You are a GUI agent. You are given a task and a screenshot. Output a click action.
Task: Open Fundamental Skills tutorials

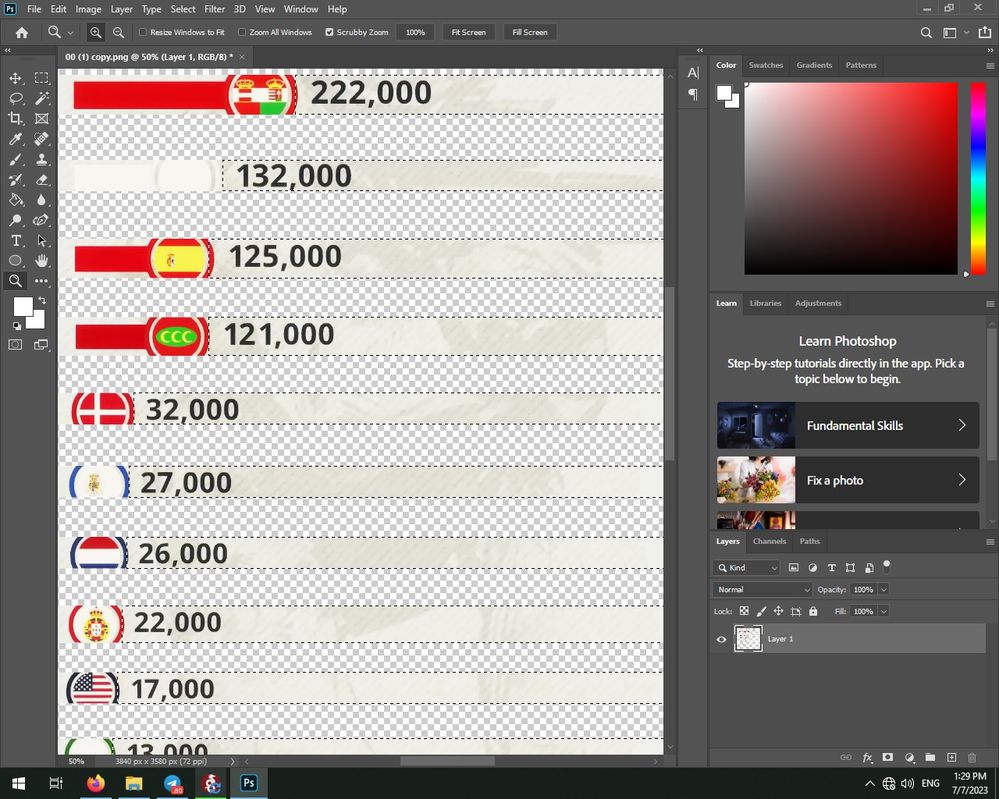pyautogui.click(x=847, y=425)
